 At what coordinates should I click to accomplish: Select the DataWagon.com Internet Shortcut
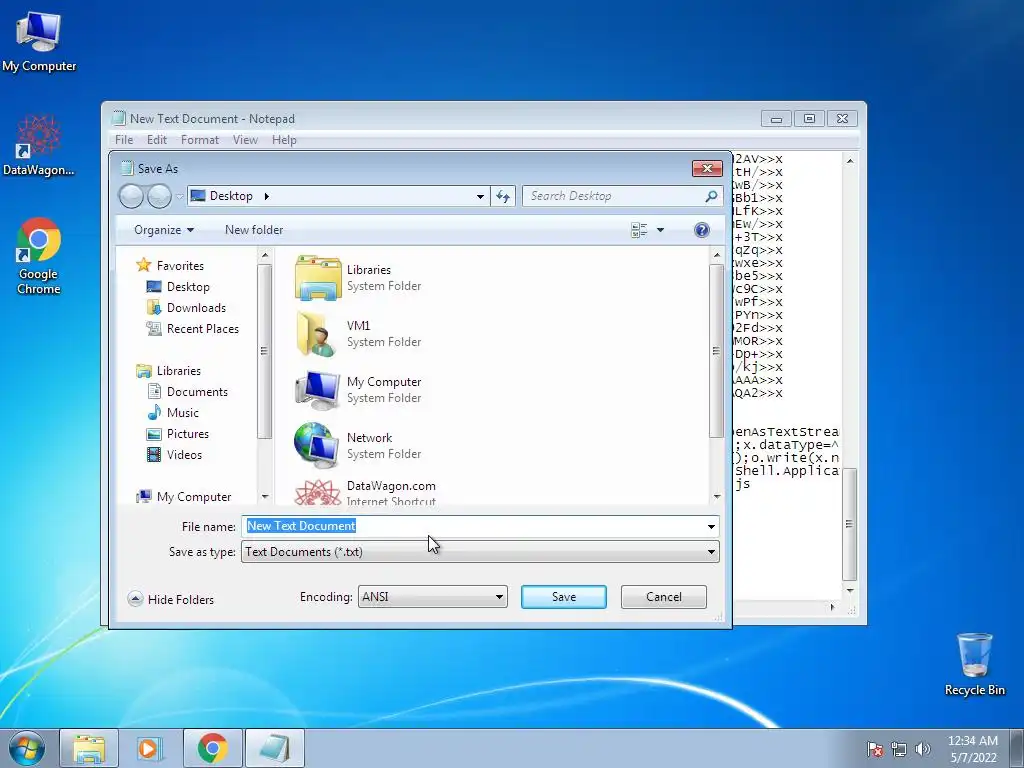(364, 492)
